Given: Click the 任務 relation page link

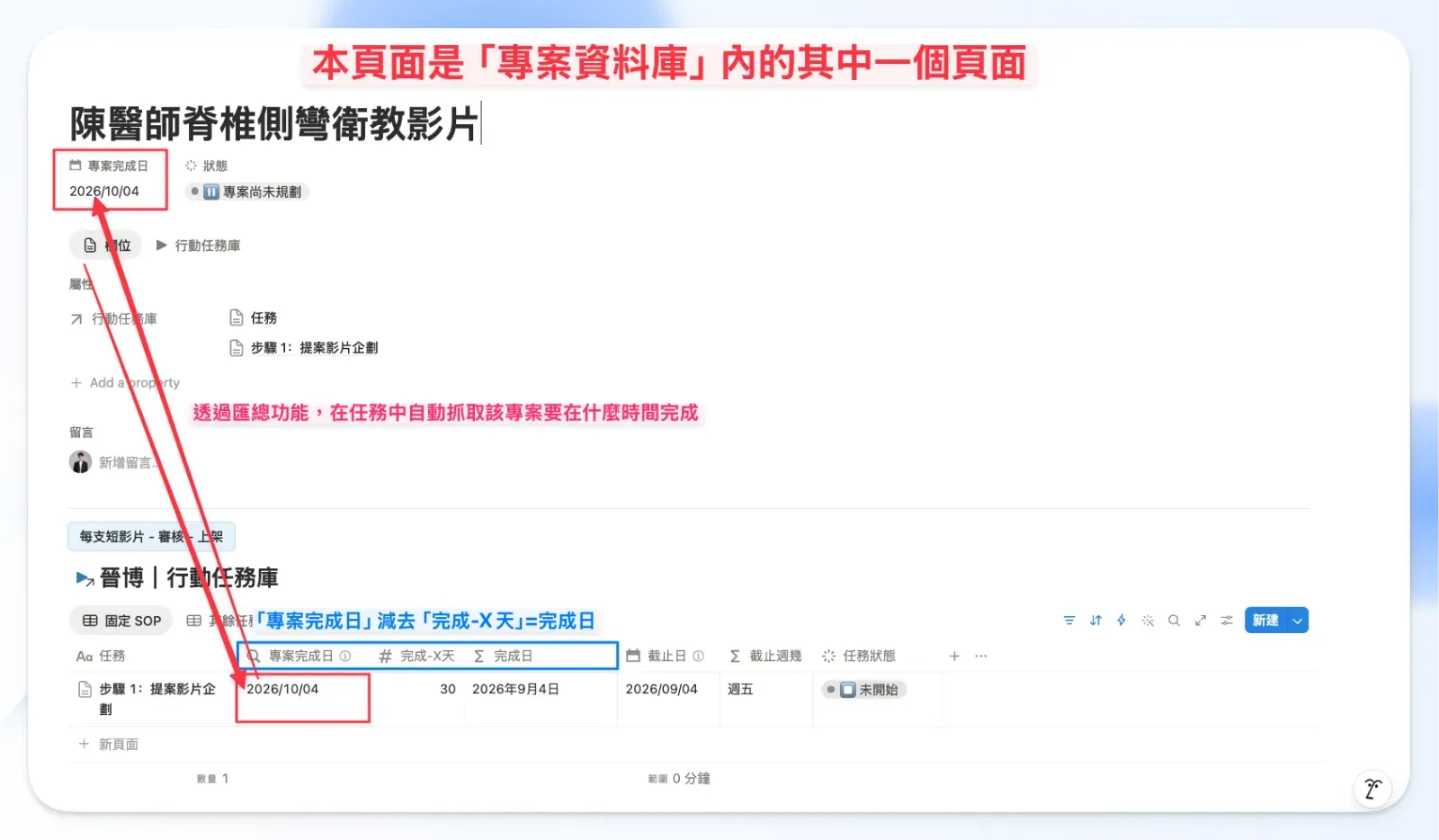Looking at the screenshot, I should coord(254,318).
